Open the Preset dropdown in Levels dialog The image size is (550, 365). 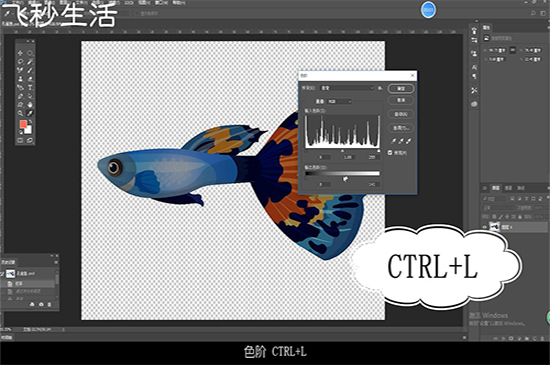347,88
